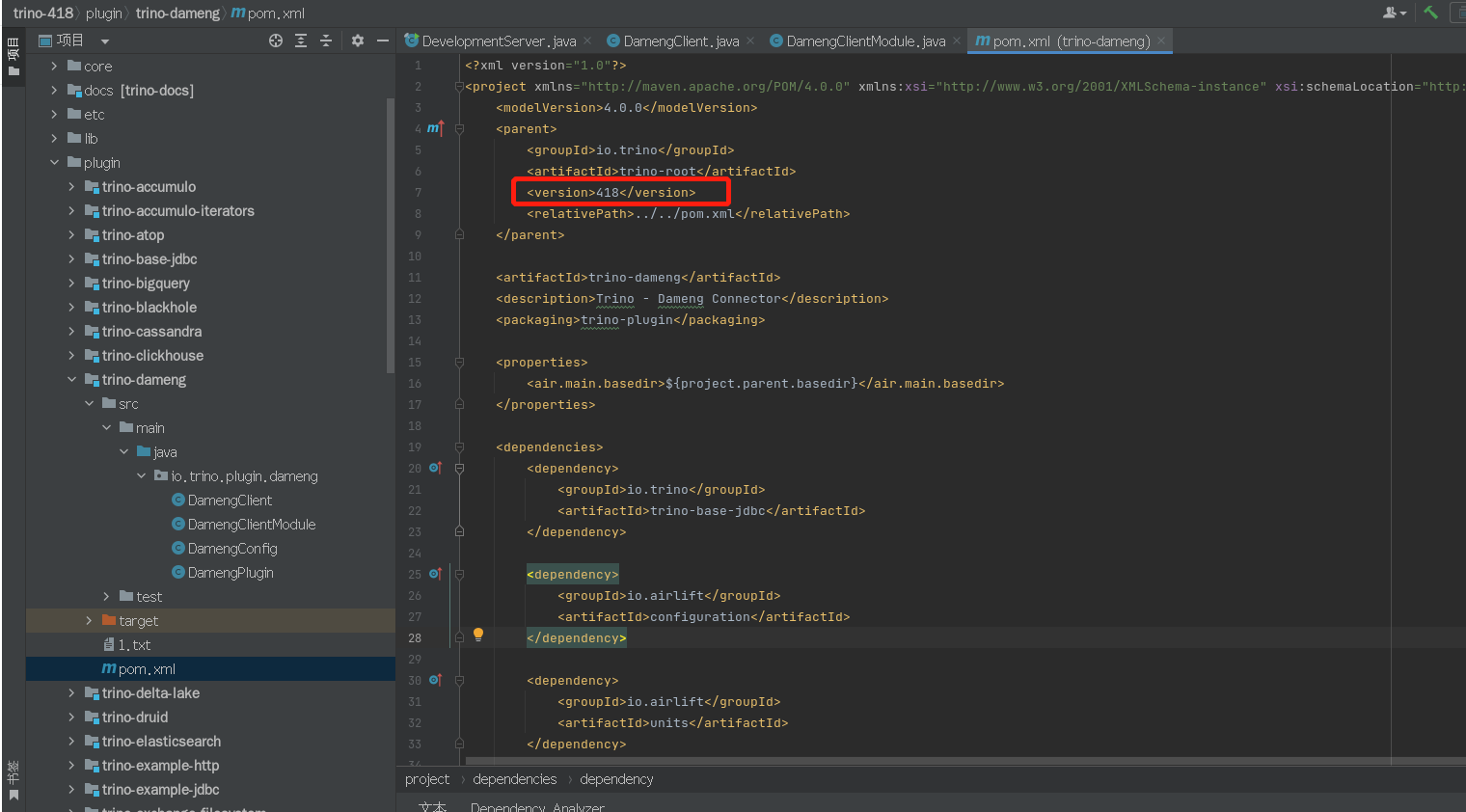The height and width of the screenshot is (812, 1466).
Task: Click the project breadcrumb under the editor
Action: pyautogui.click(x=427, y=778)
